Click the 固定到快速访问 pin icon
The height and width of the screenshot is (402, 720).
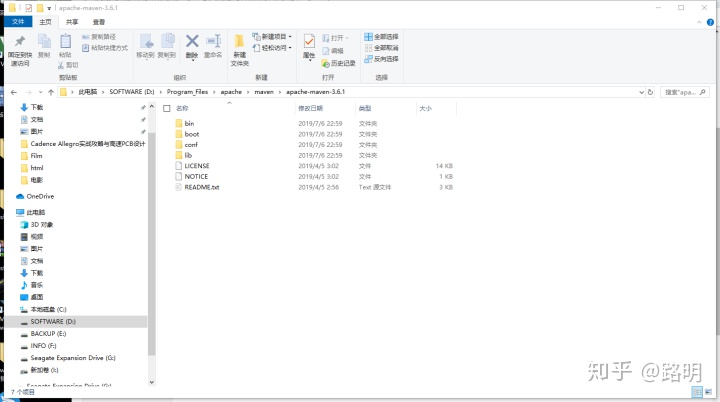click(19, 41)
